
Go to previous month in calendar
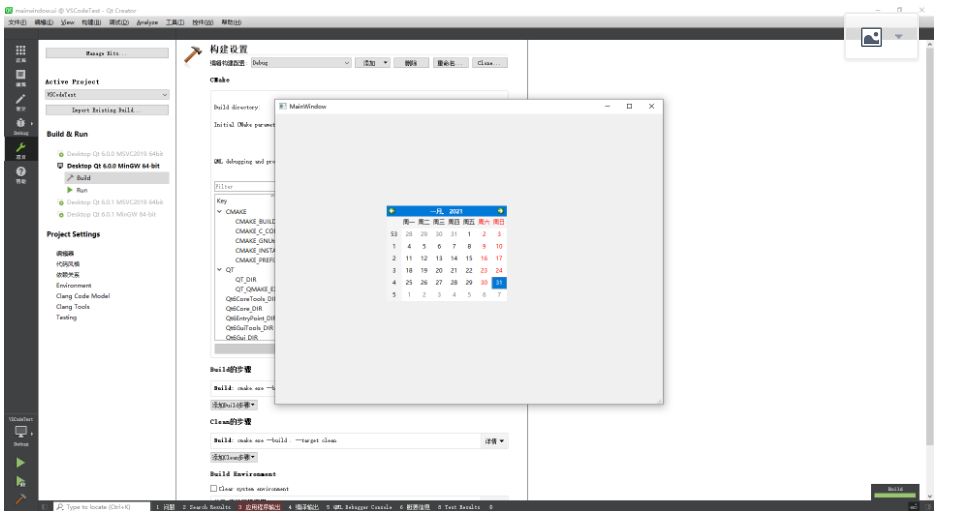(x=392, y=211)
